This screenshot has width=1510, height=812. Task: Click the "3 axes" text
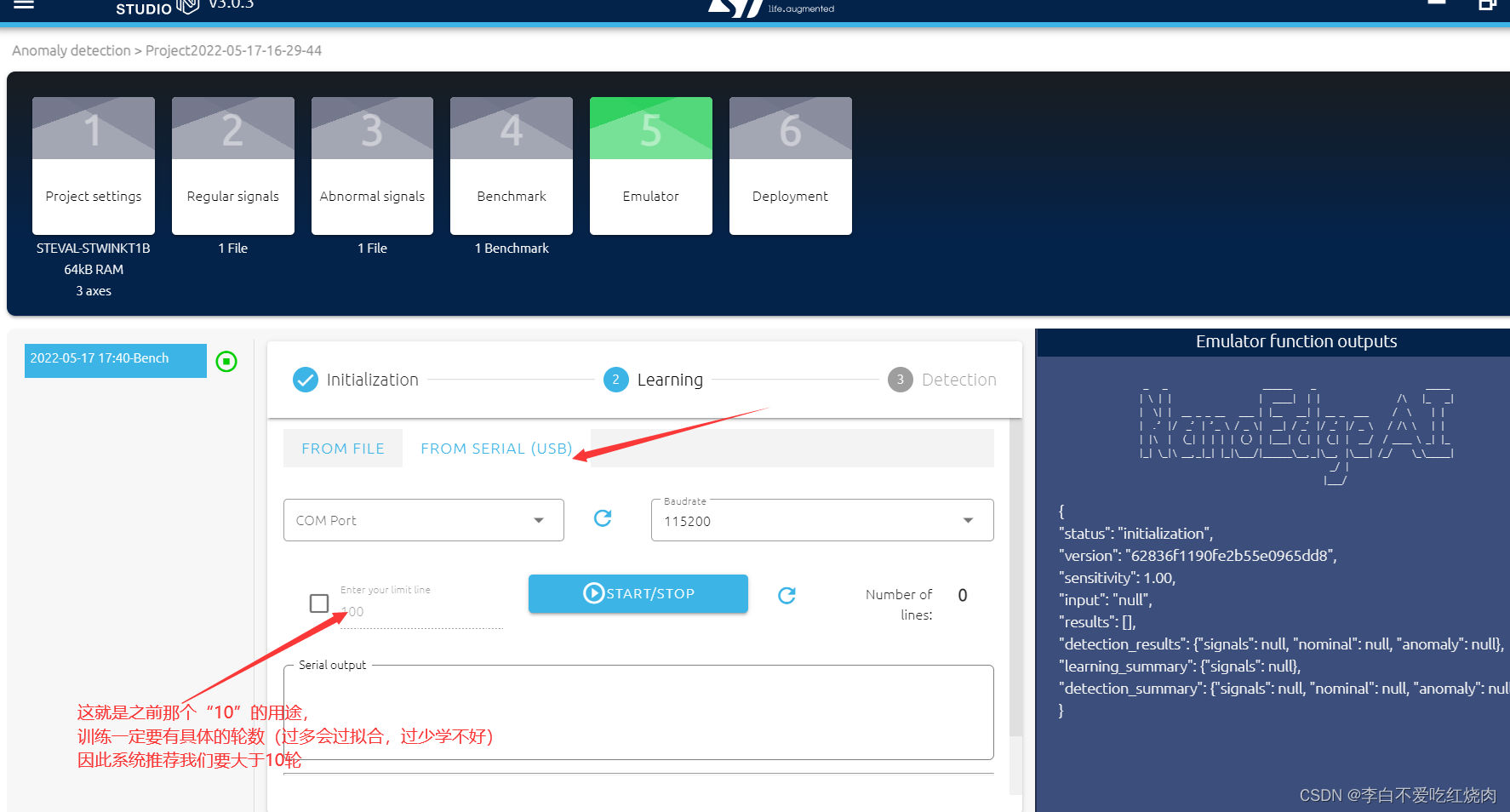[94, 291]
